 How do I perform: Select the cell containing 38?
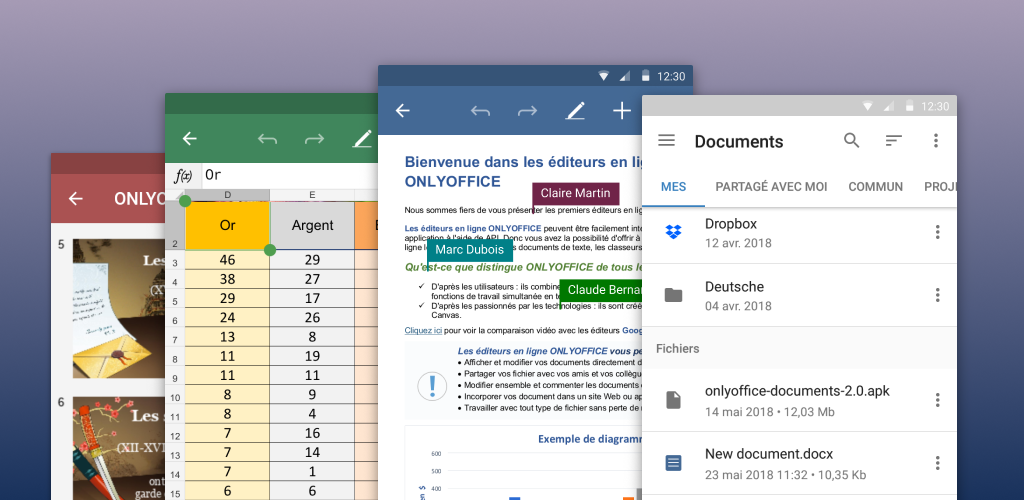pos(227,279)
